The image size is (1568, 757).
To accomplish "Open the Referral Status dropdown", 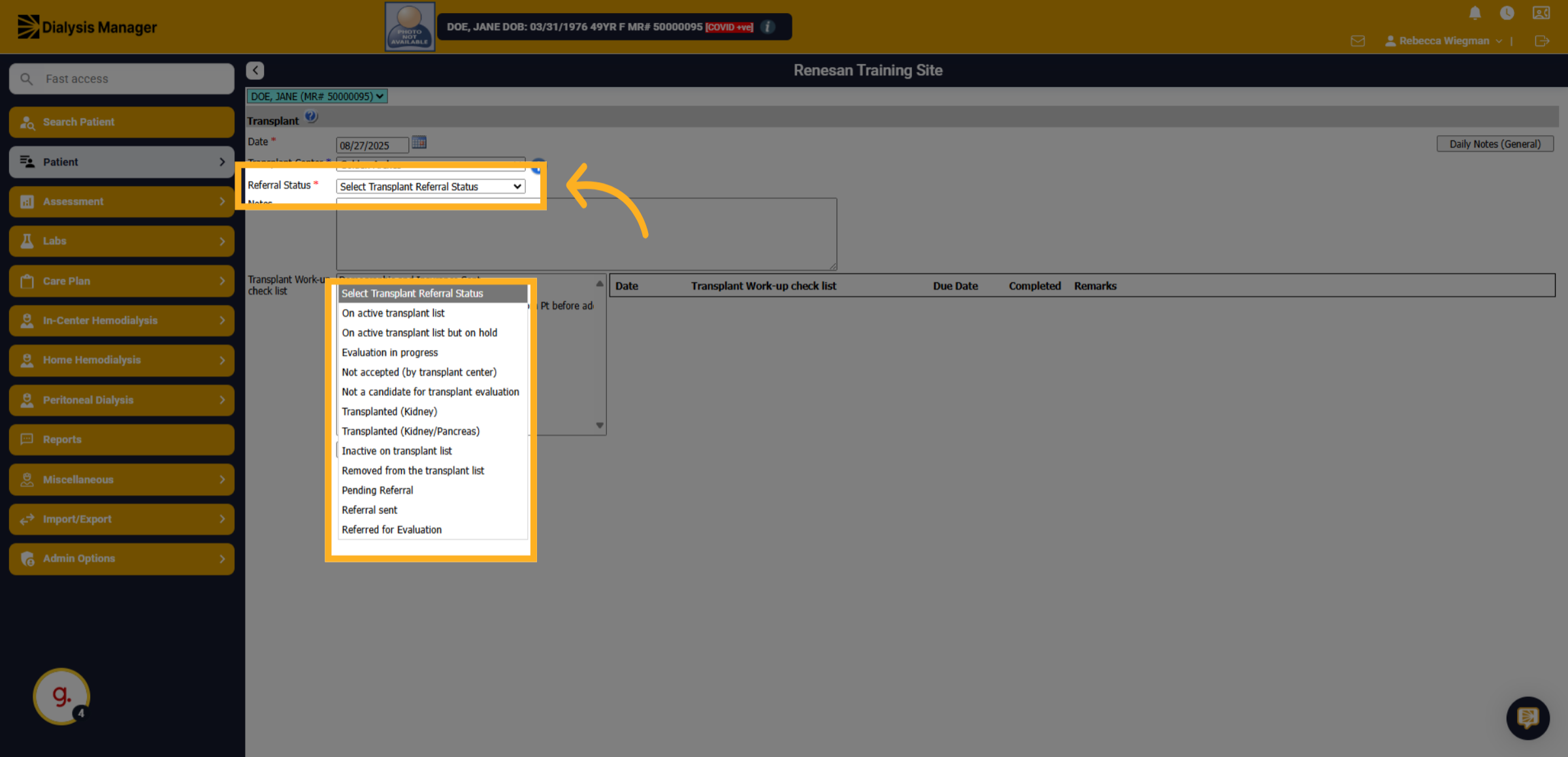I will (x=431, y=187).
